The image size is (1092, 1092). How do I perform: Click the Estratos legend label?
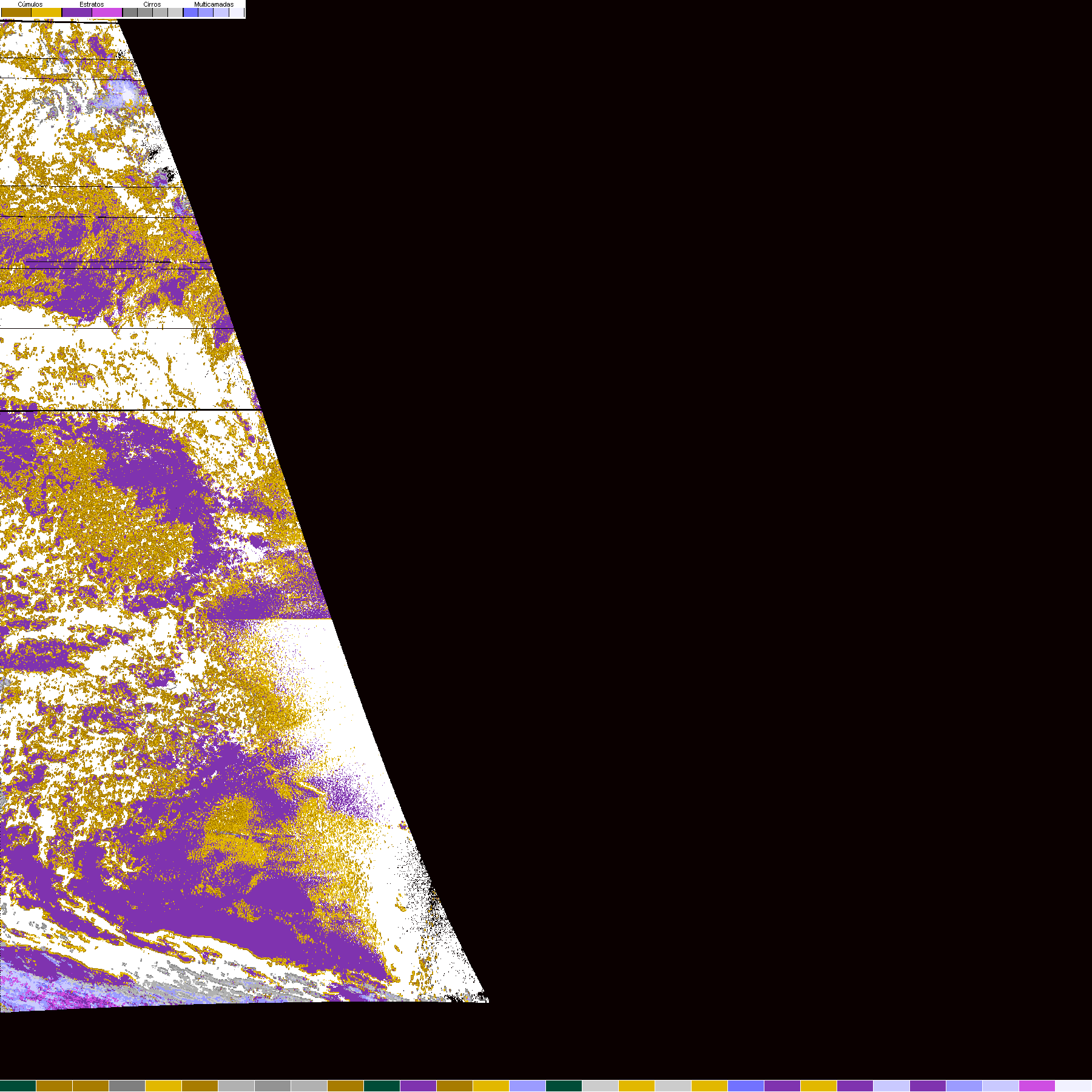[92, 4]
